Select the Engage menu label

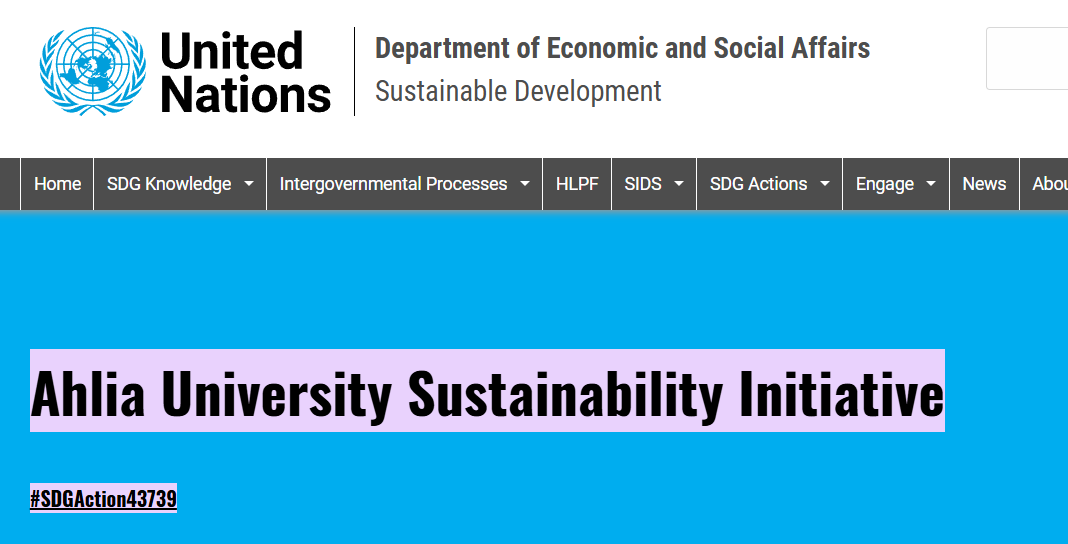tap(884, 184)
